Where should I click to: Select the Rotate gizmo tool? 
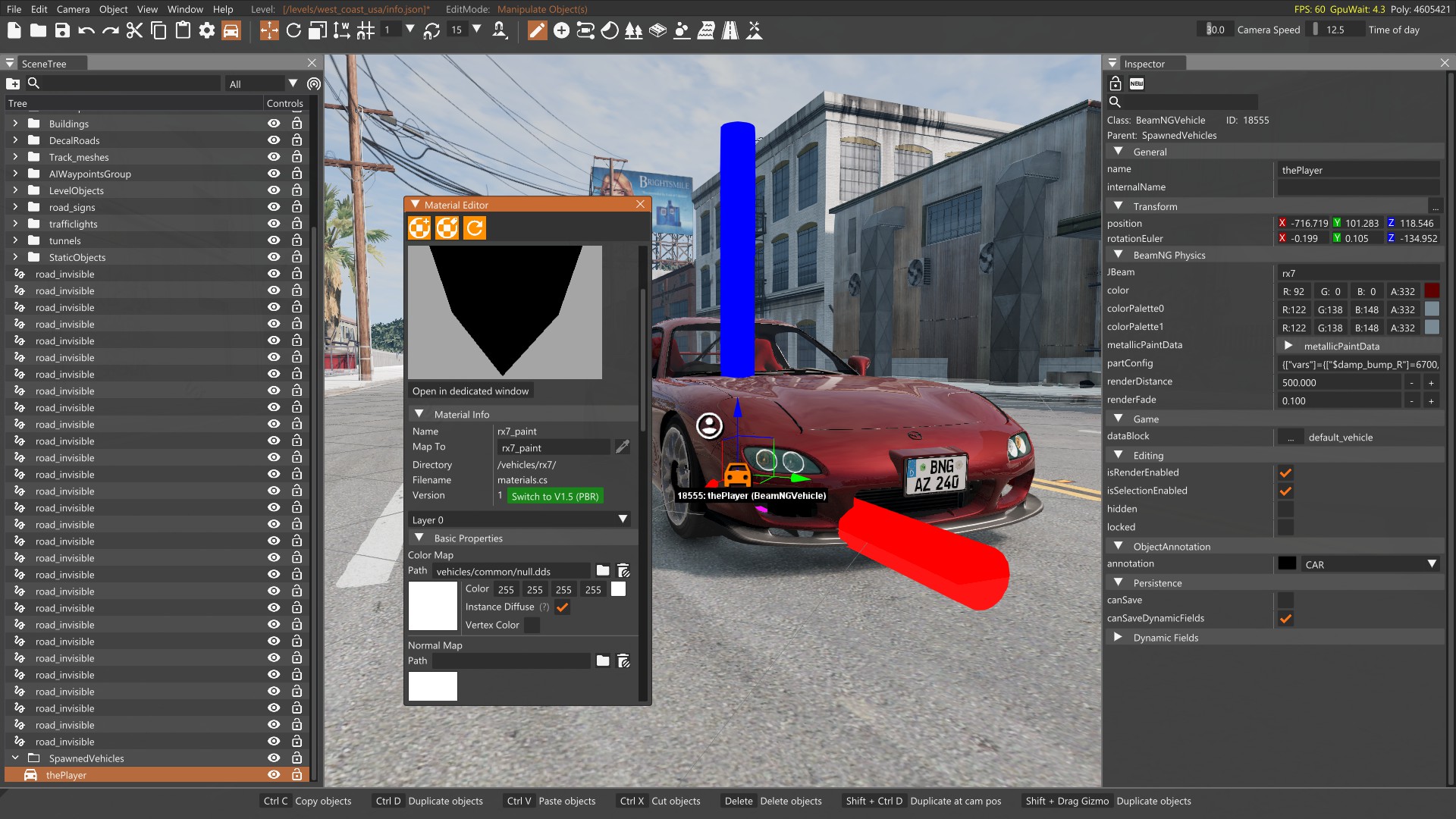(x=293, y=30)
